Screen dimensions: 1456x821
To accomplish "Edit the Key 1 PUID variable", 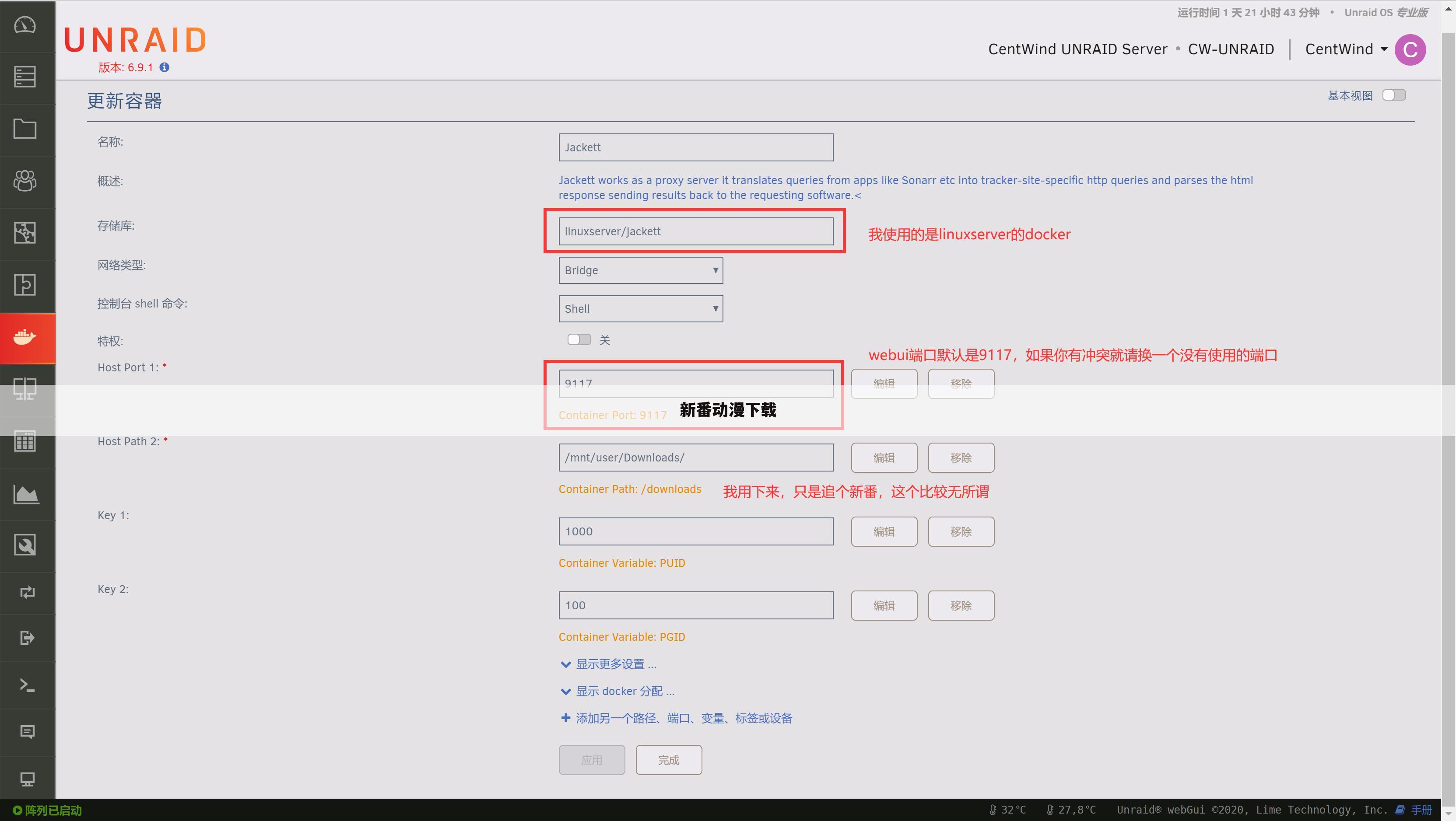I will [884, 532].
